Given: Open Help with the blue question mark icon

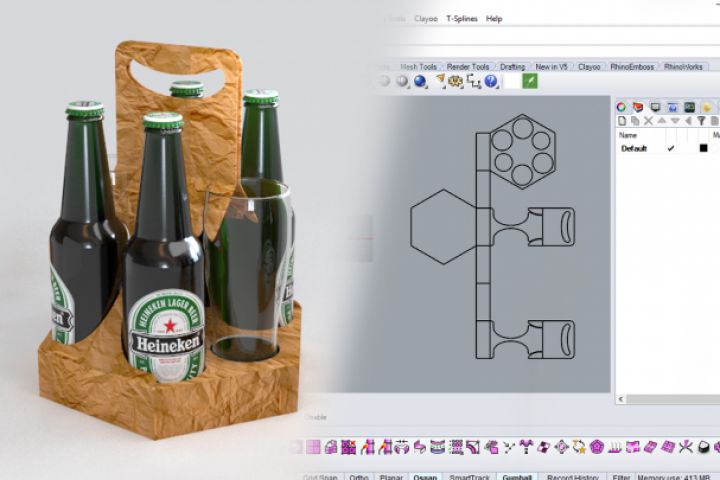Looking at the screenshot, I should (x=491, y=81).
